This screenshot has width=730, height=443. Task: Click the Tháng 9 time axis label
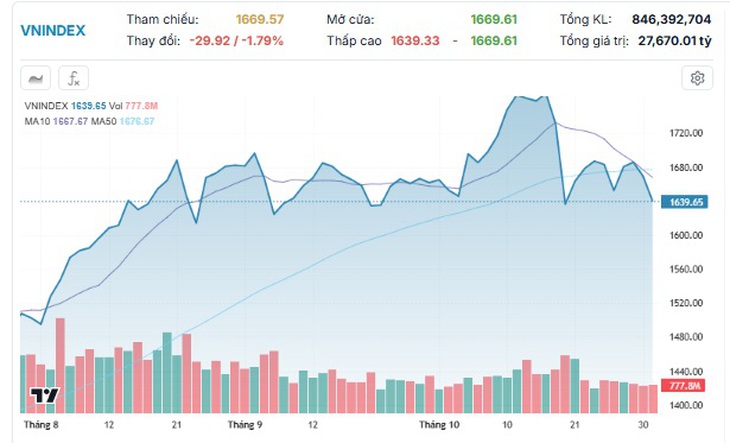coord(245,425)
